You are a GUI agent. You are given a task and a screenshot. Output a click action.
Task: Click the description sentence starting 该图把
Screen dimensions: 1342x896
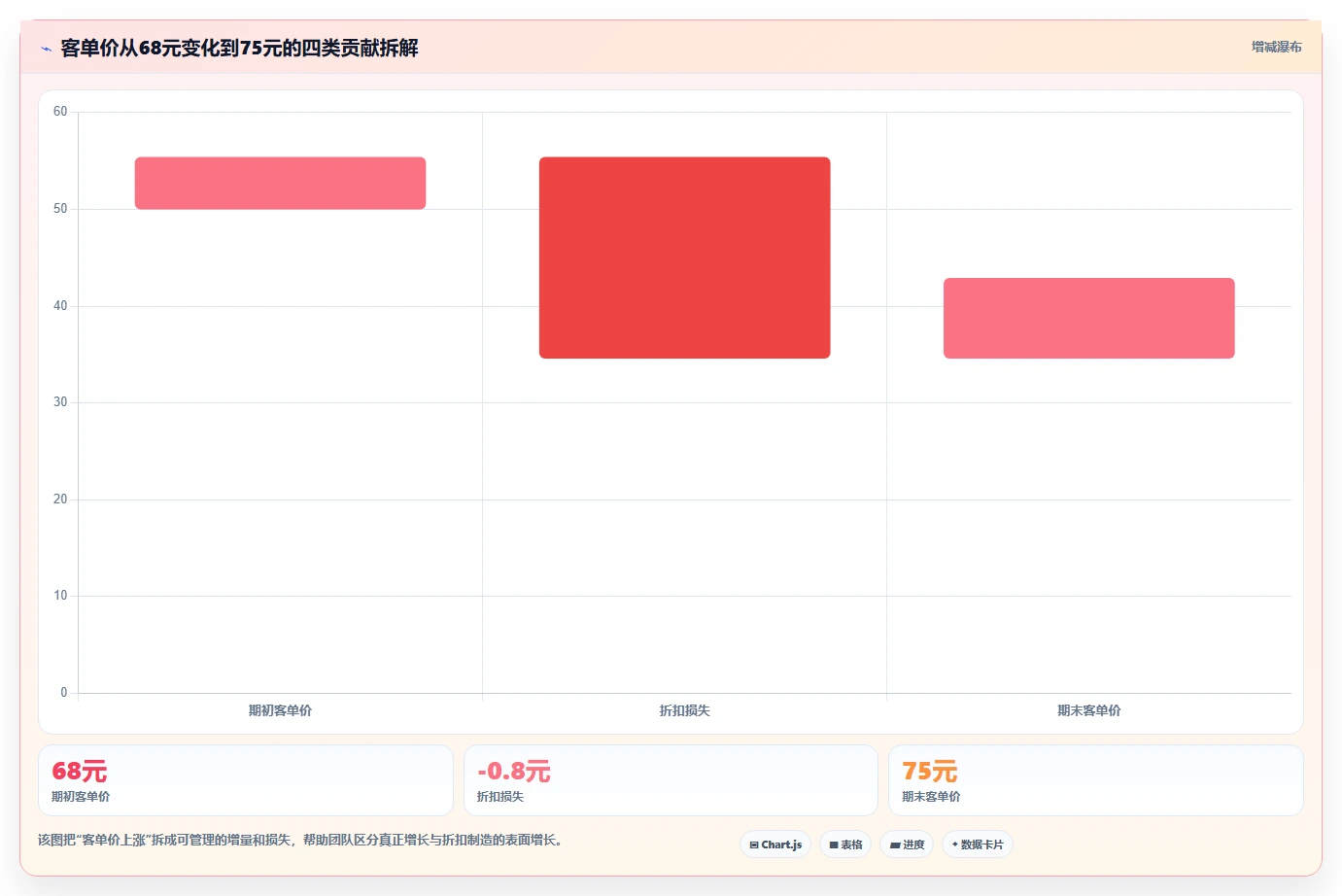coord(300,840)
